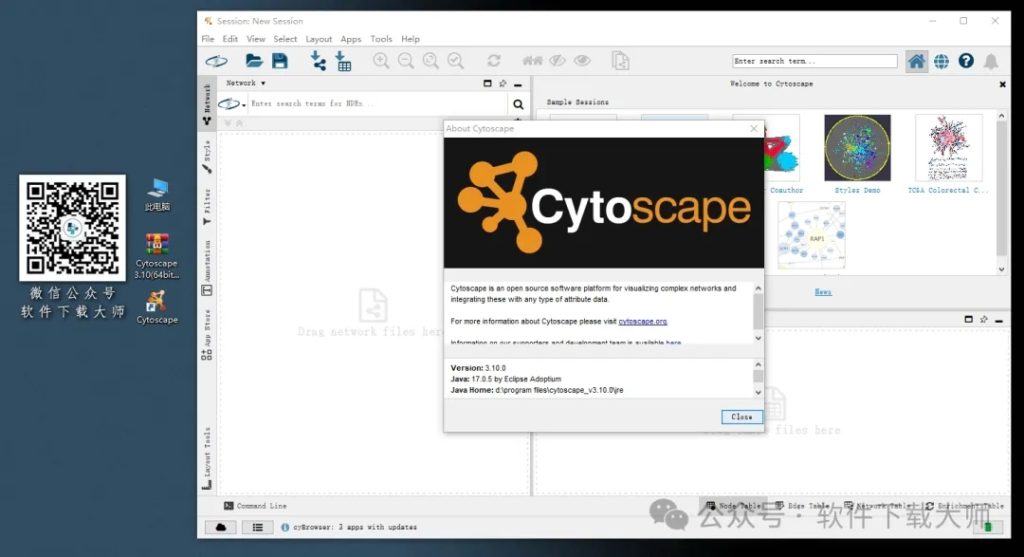The height and width of the screenshot is (557, 1024).
Task: Click the New Network from Selection icon
Action: (620, 61)
